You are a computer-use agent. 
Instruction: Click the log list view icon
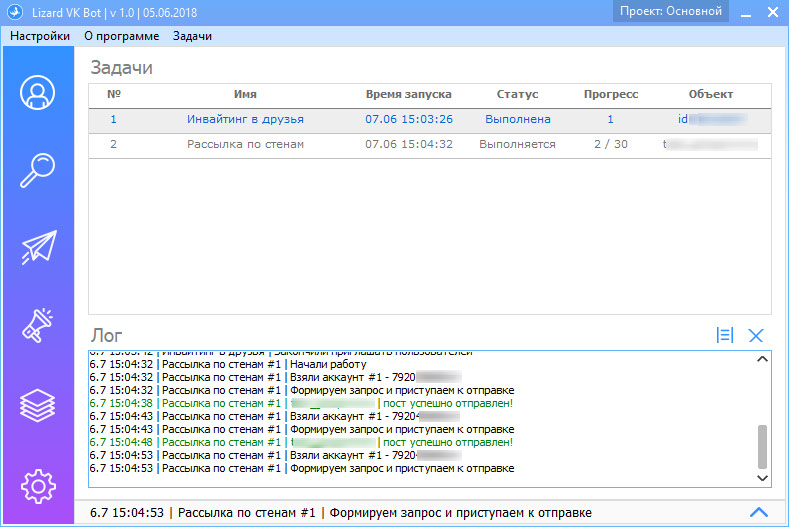coord(725,336)
